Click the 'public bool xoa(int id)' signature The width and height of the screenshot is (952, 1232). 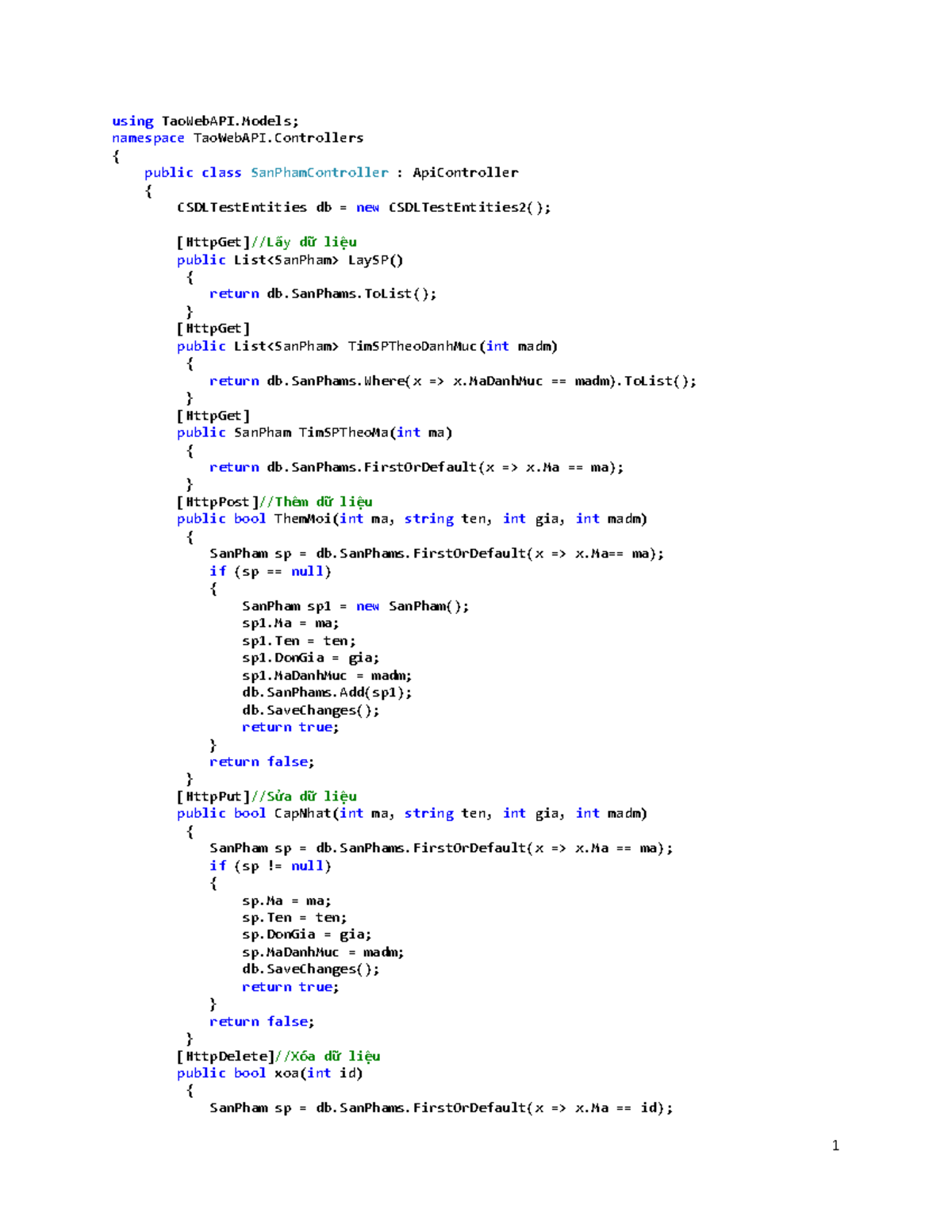click(x=270, y=1073)
